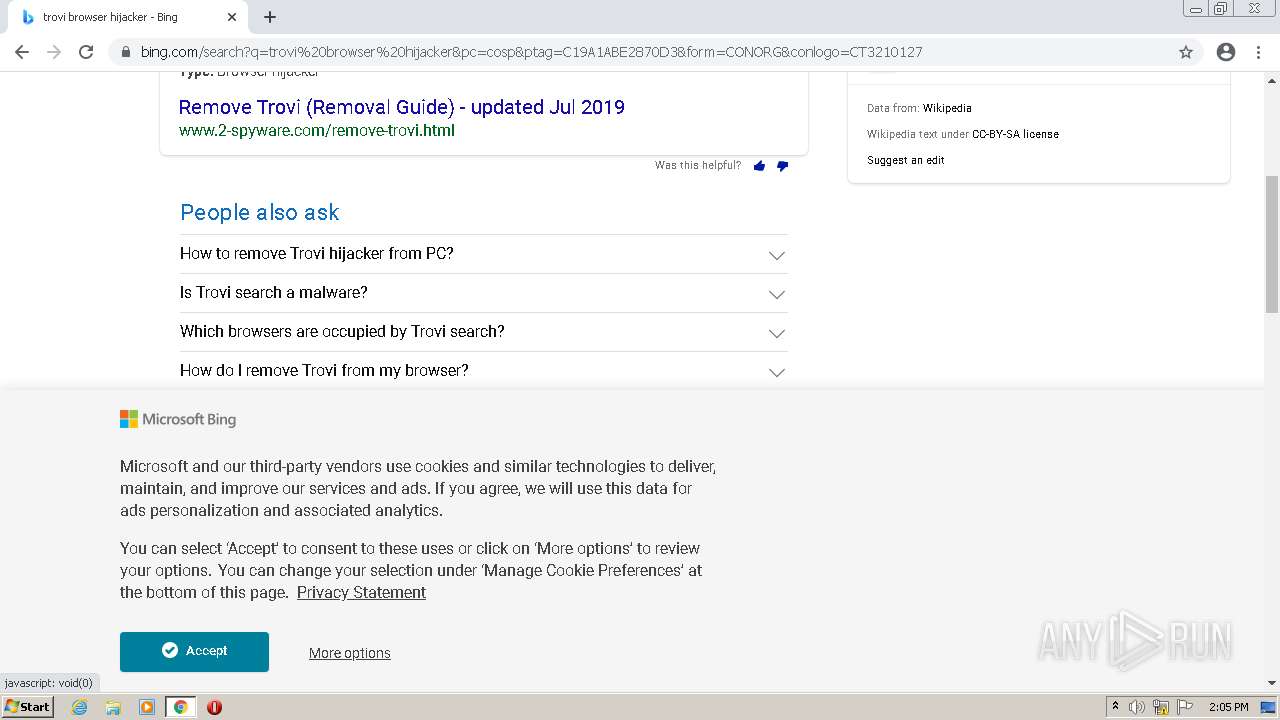Expand 'How do I remove Trovi from my browser?'
Viewport: 1280px width, 720px height.
click(x=483, y=371)
